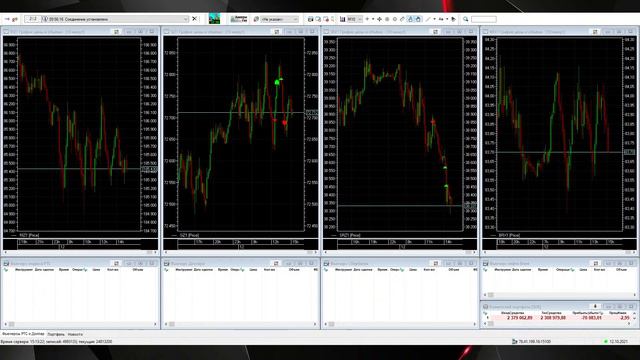Click the settings icon in the SiZ1 chart title bar
This screenshot has width=640, height=360.
tap(277, 31)
